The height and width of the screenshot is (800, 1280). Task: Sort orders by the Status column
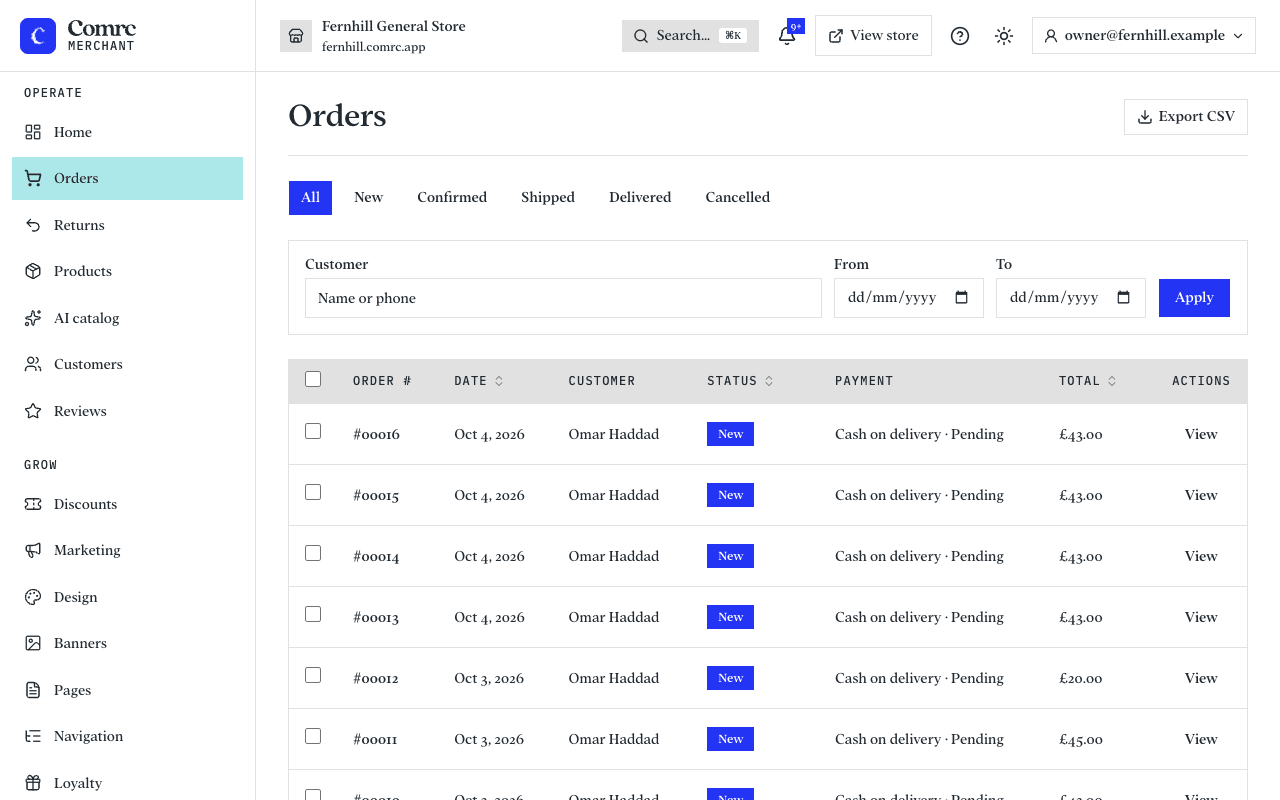[741, 381]
